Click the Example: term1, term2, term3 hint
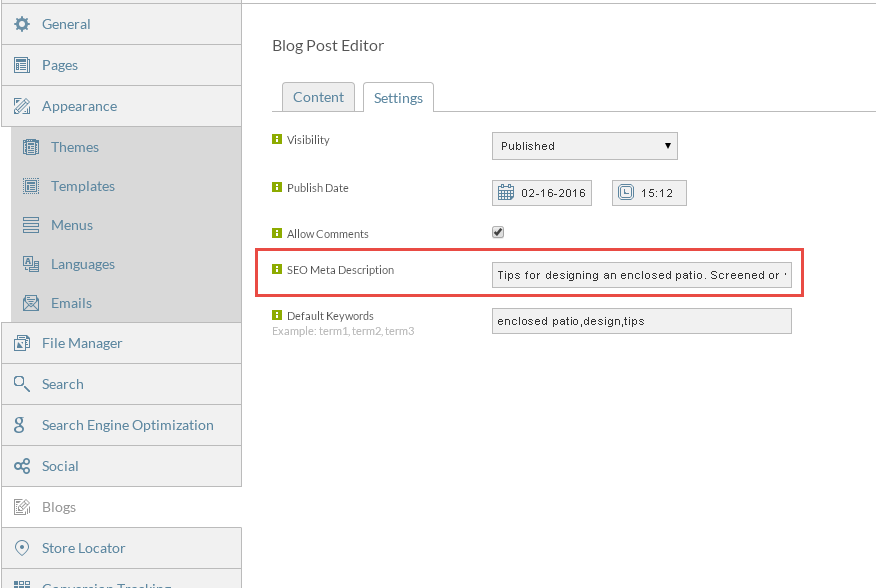 pyautogui.click(x=343, y=331)
